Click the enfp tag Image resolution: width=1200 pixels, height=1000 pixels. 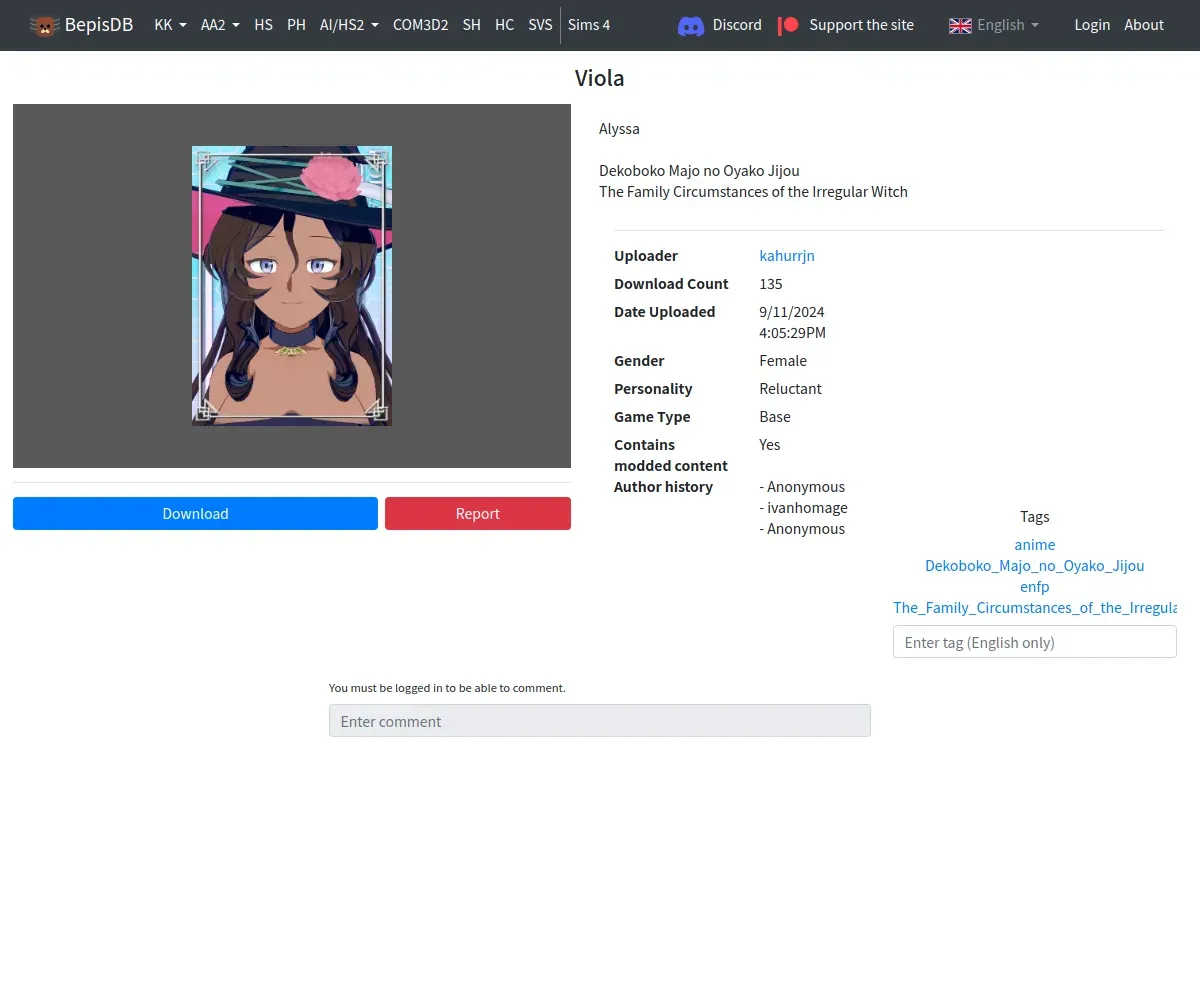coord(1035,587)
